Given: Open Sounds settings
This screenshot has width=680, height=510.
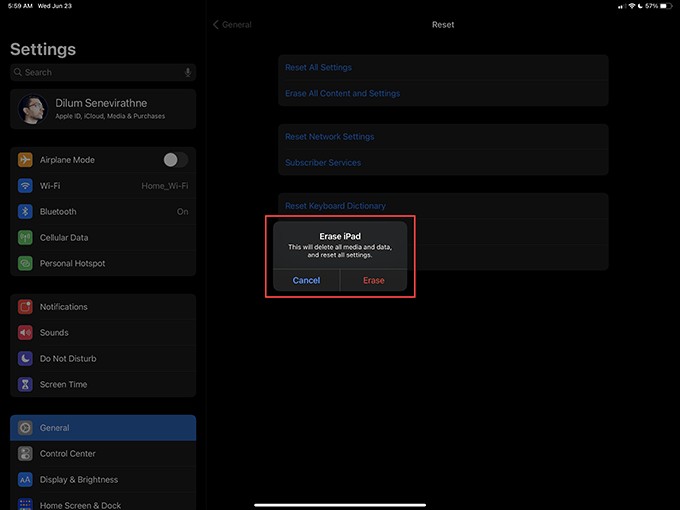Looking at the screenshot, I should [x=103, y=333].
